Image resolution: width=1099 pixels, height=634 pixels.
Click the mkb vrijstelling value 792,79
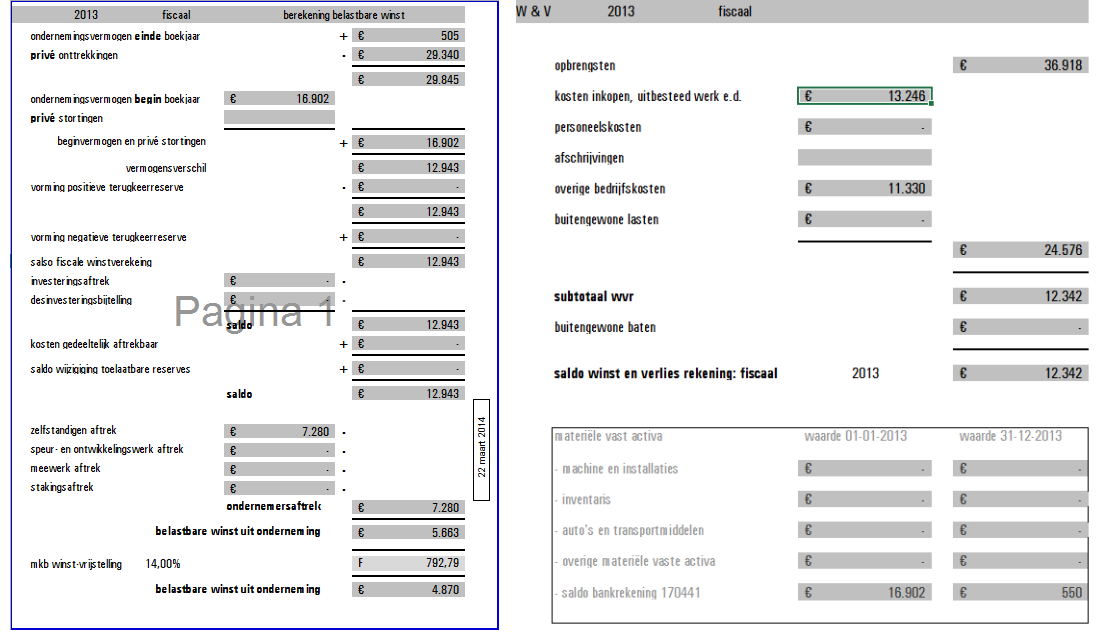tap(408, 563)
